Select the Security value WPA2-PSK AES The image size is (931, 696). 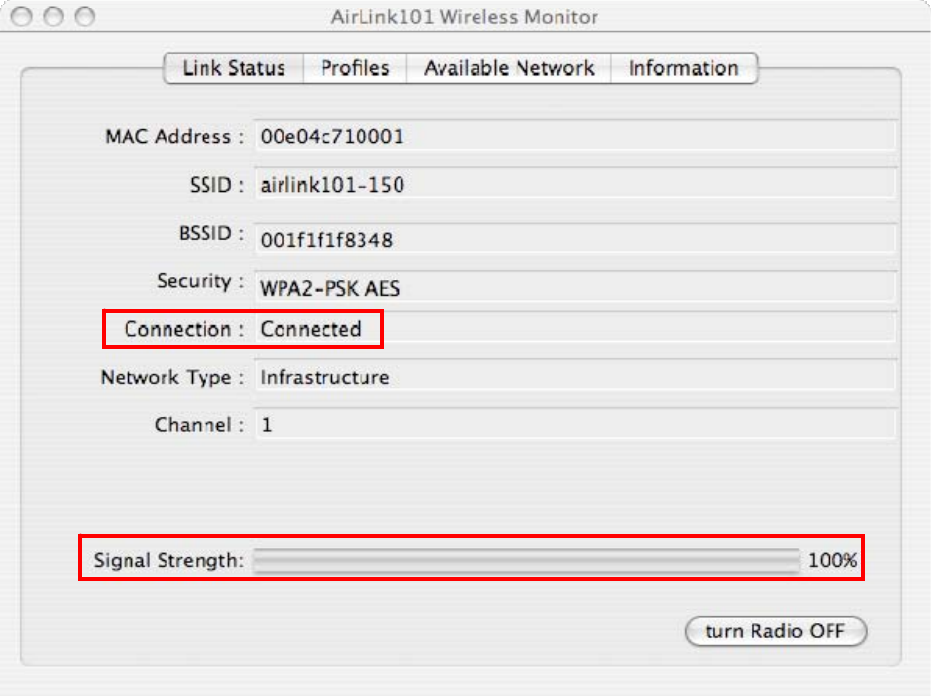point(330,289)
